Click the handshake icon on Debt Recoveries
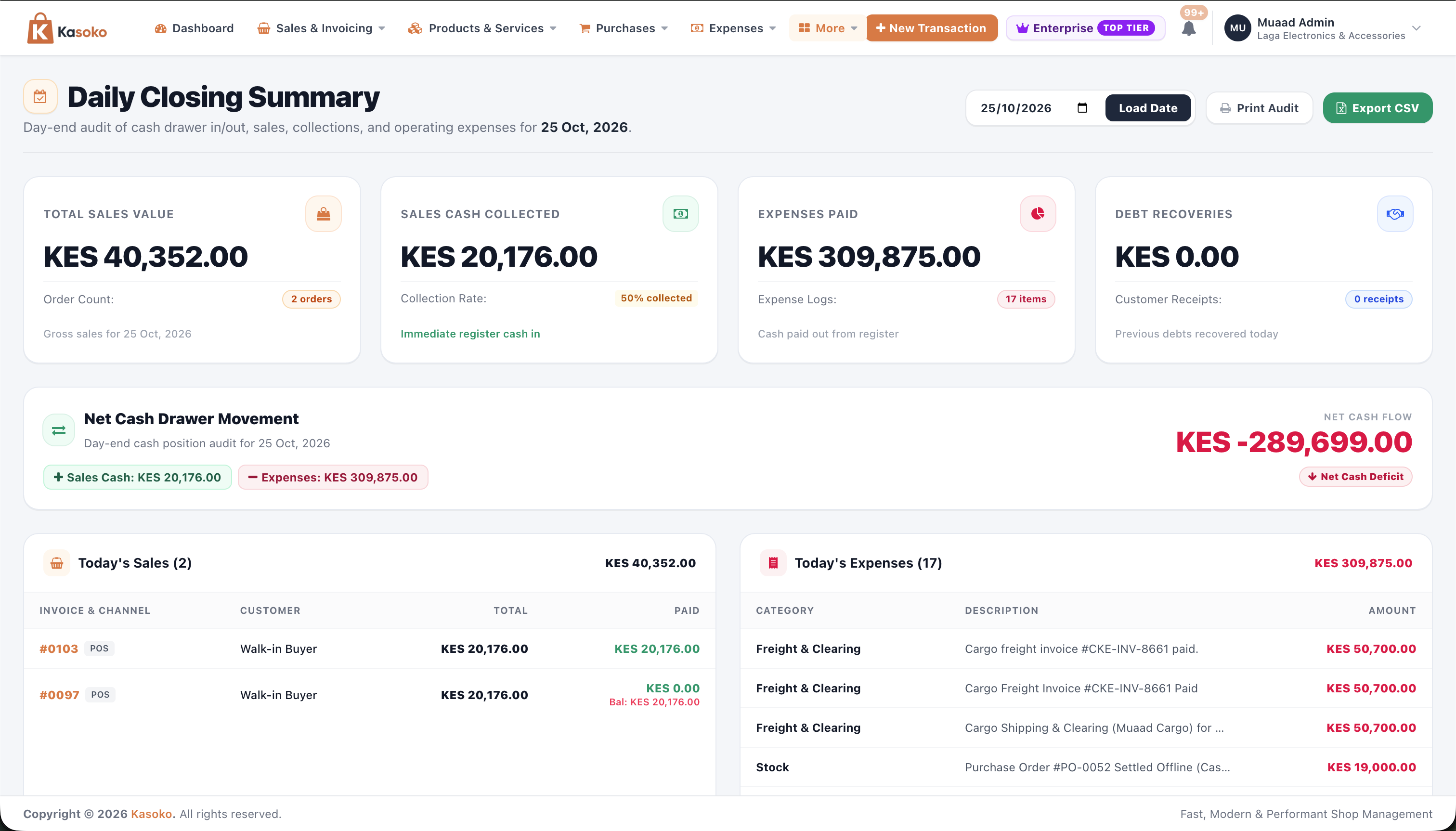The width and height of the screenshot is (1456, 831). pos(1395,214)
